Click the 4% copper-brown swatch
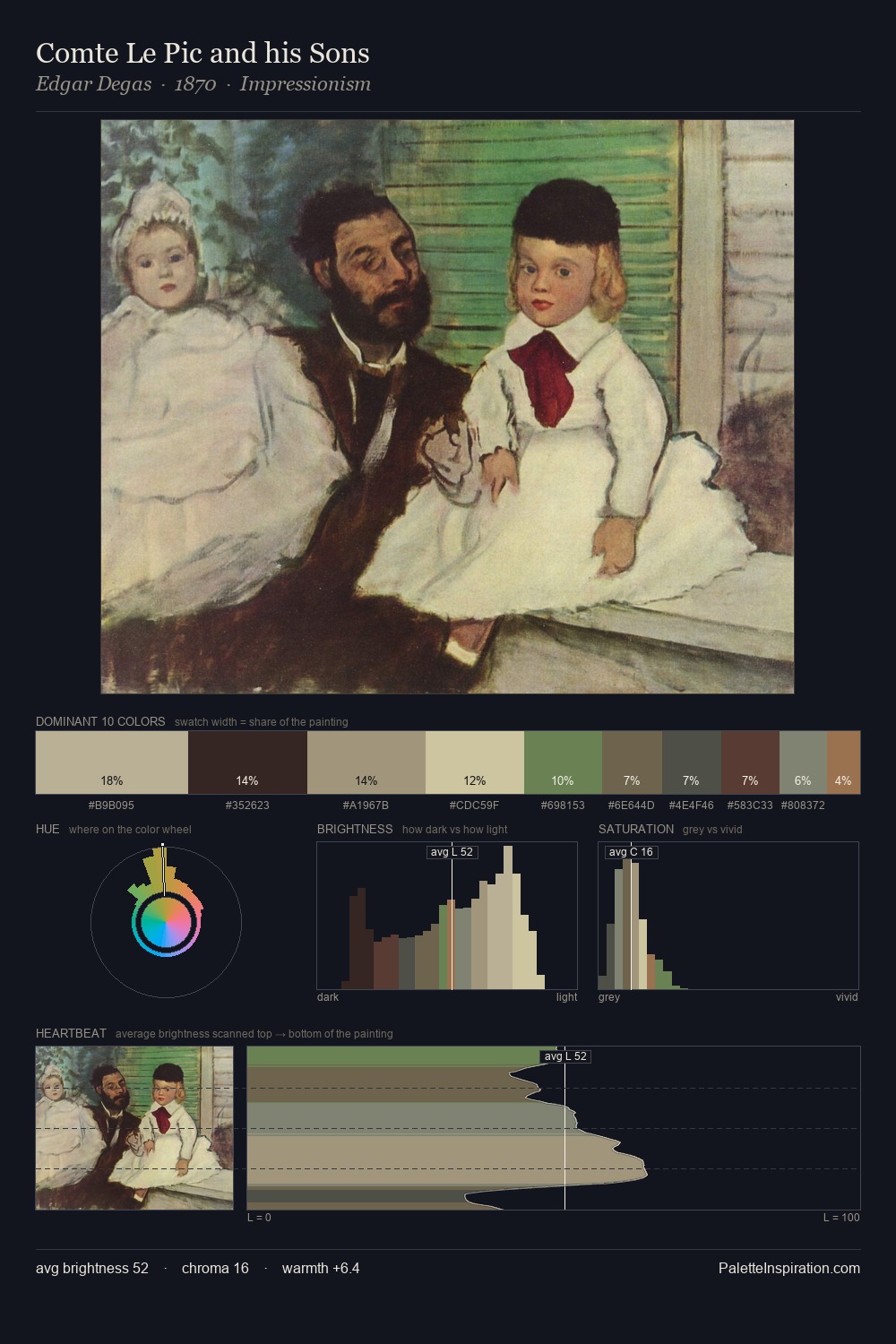 pyautogui.click(x=843, y=762)
